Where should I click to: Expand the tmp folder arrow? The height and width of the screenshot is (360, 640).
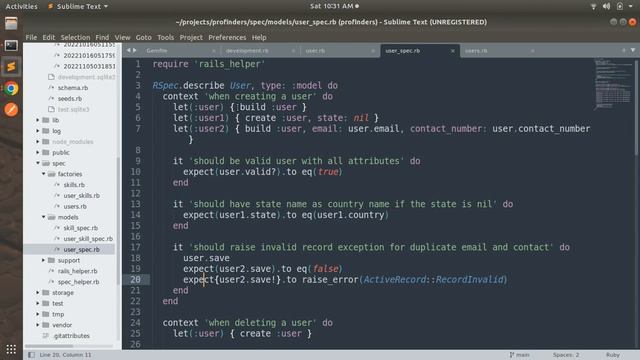(x=38, y=314)
